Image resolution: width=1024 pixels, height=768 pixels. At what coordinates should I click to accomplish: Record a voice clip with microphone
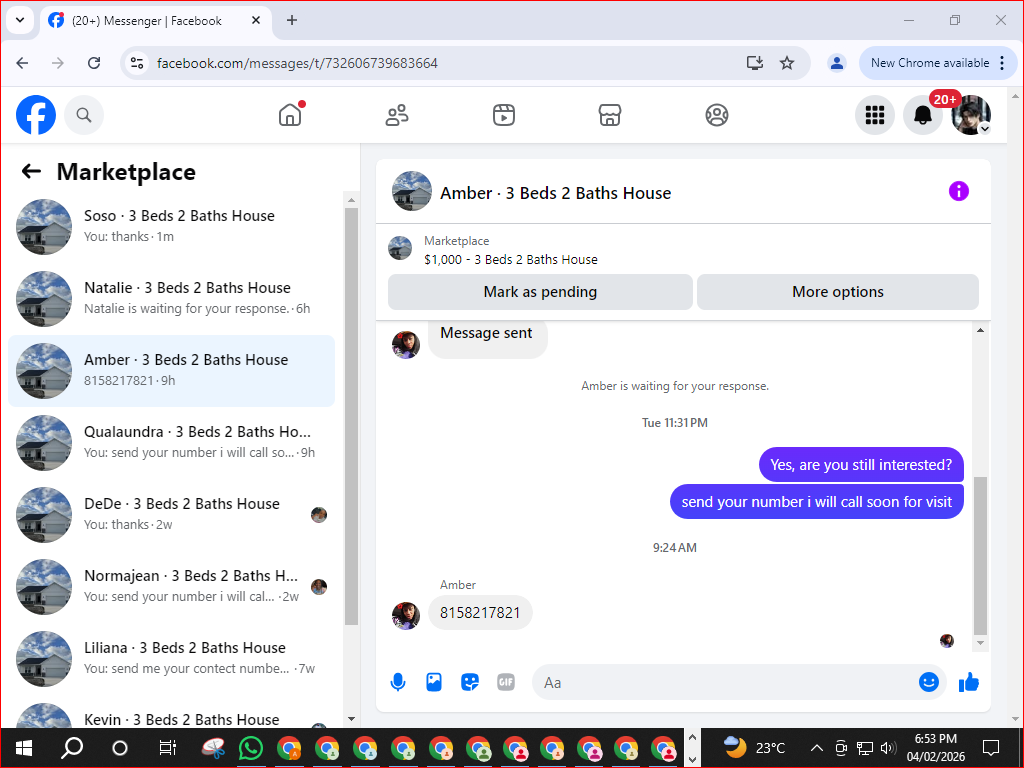[398, 682]
